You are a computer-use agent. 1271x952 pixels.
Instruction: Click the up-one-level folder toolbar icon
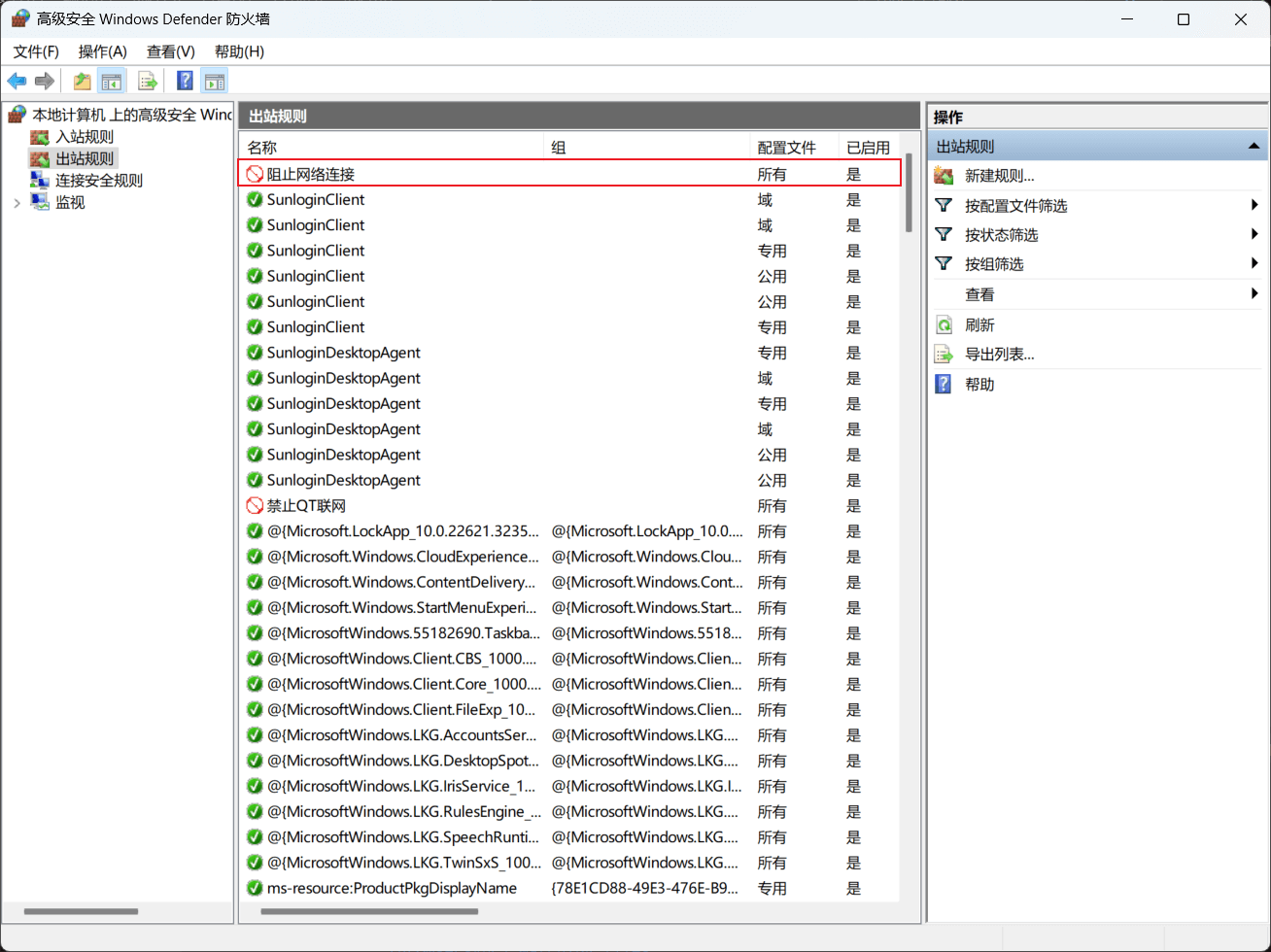click(x=83, y=82)
